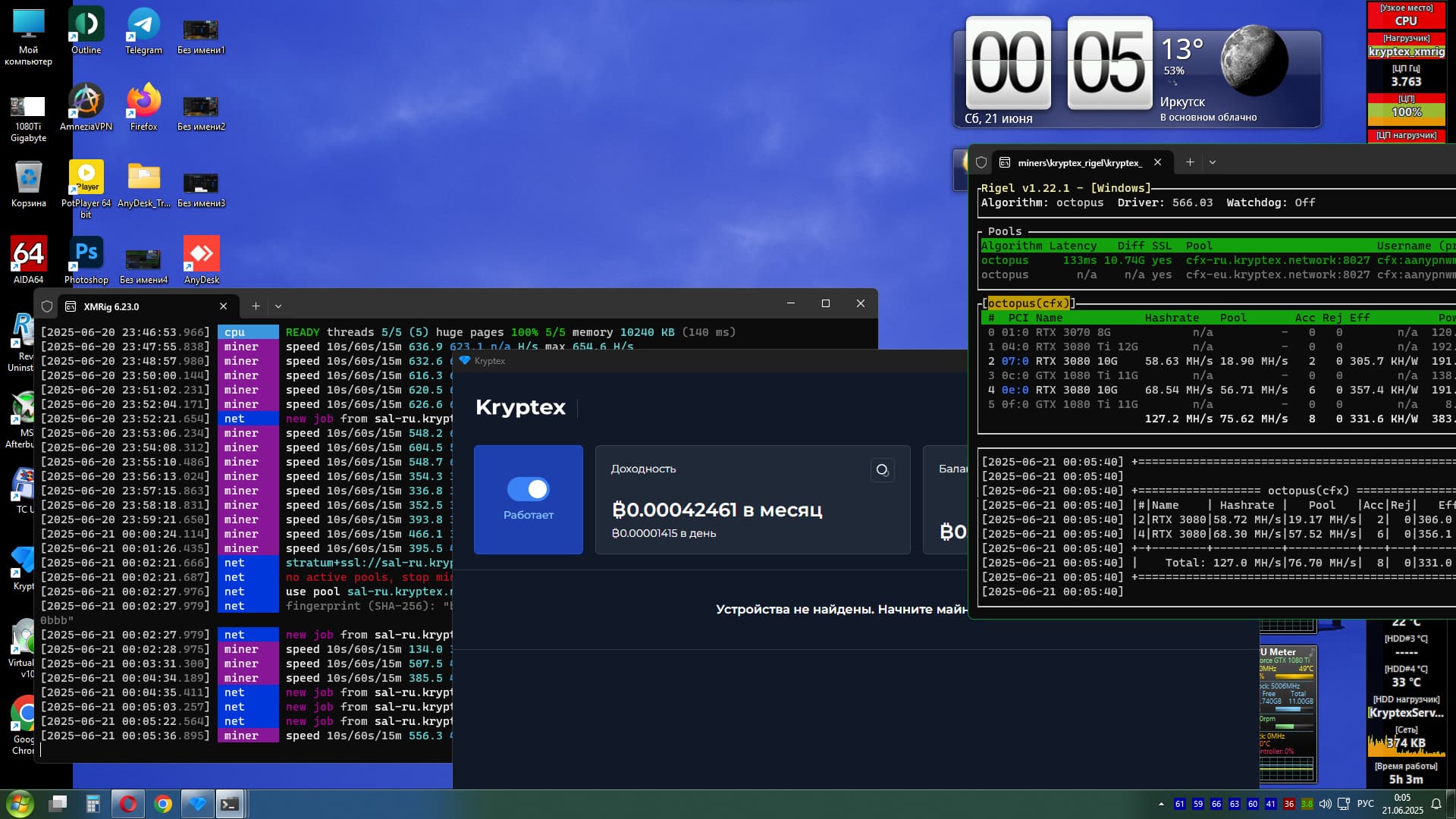Click the KryptexServ... HDD loader label
This screenshot has height=819, width=1456.
1406,713
